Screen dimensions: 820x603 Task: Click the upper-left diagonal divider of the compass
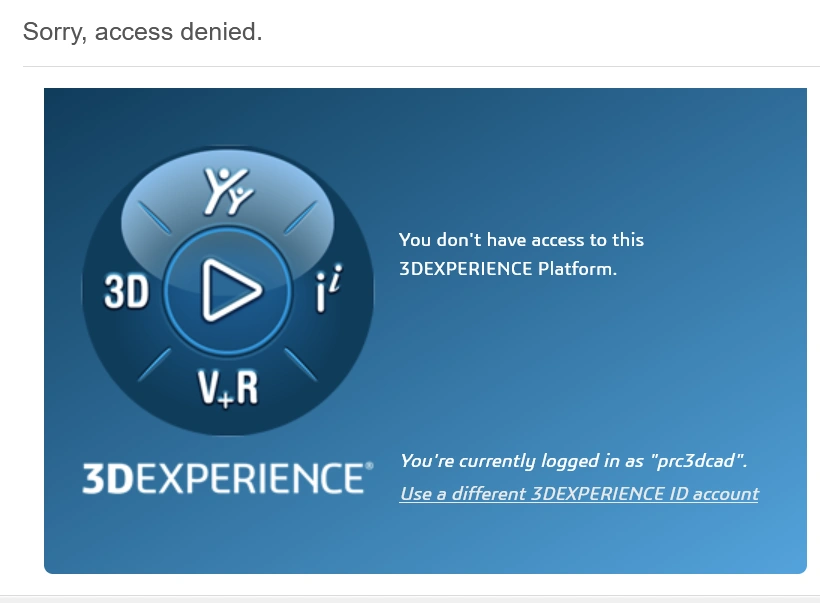point(154,218)
